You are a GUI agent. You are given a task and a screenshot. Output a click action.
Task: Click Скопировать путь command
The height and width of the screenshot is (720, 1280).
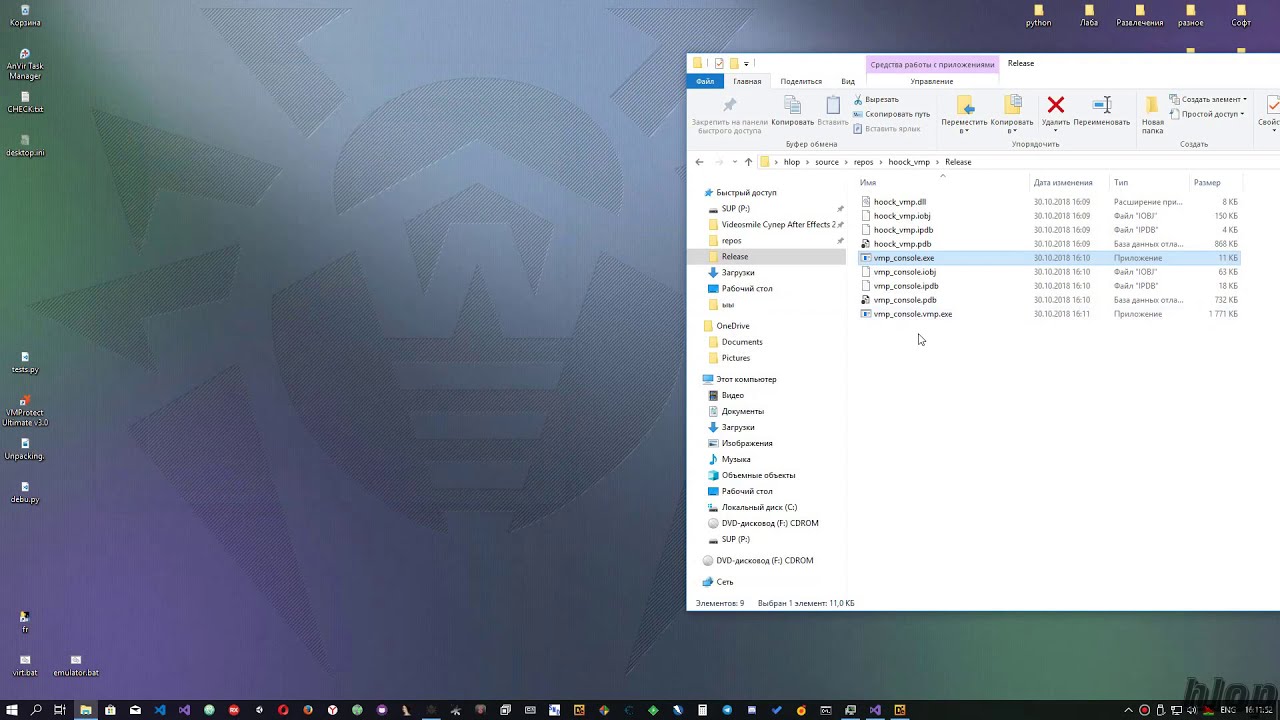tap(891, 114)
